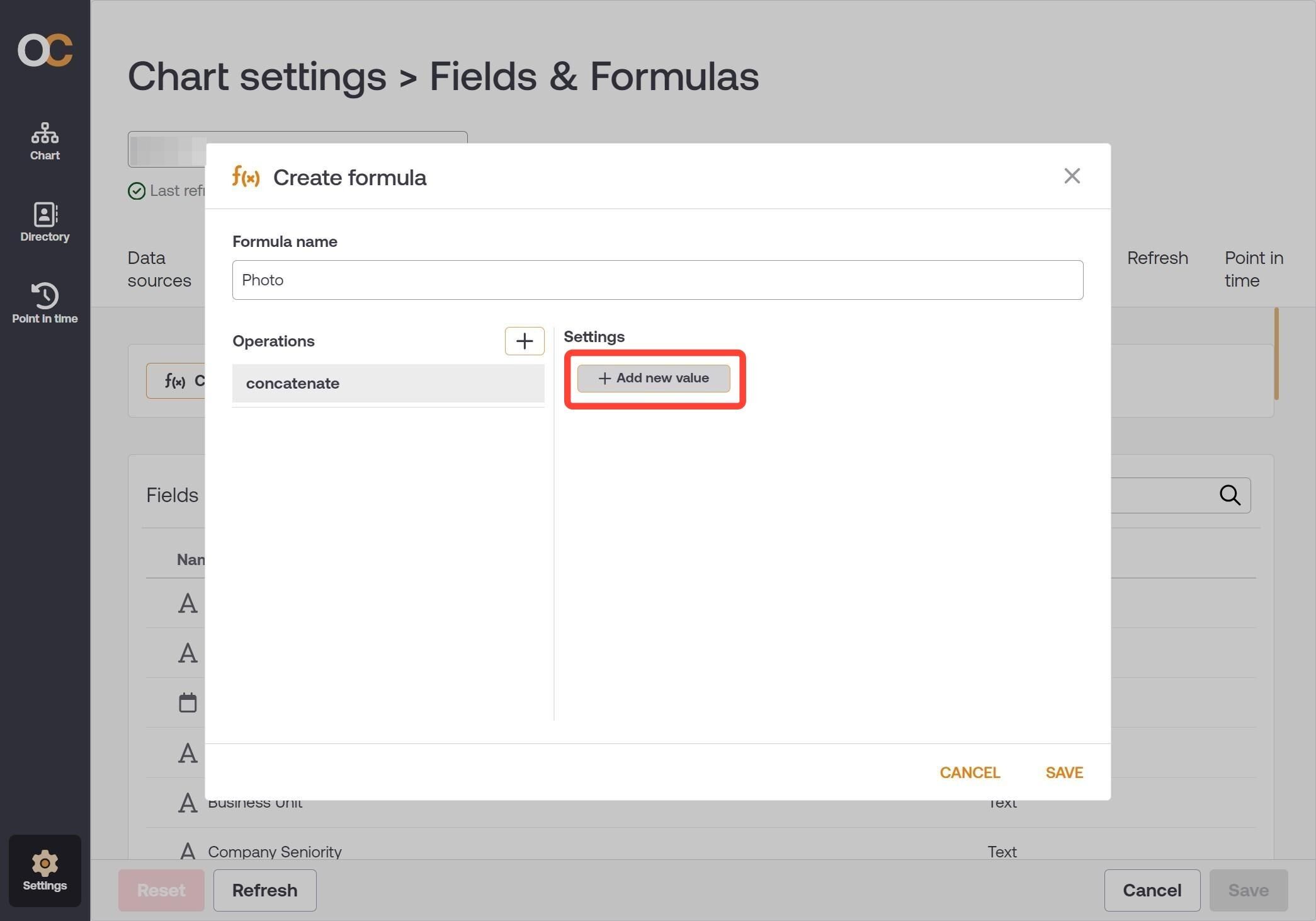Click the magnifier icon in the Fields search bar
Screen dimensions: 1316x921
(1230, 495)
